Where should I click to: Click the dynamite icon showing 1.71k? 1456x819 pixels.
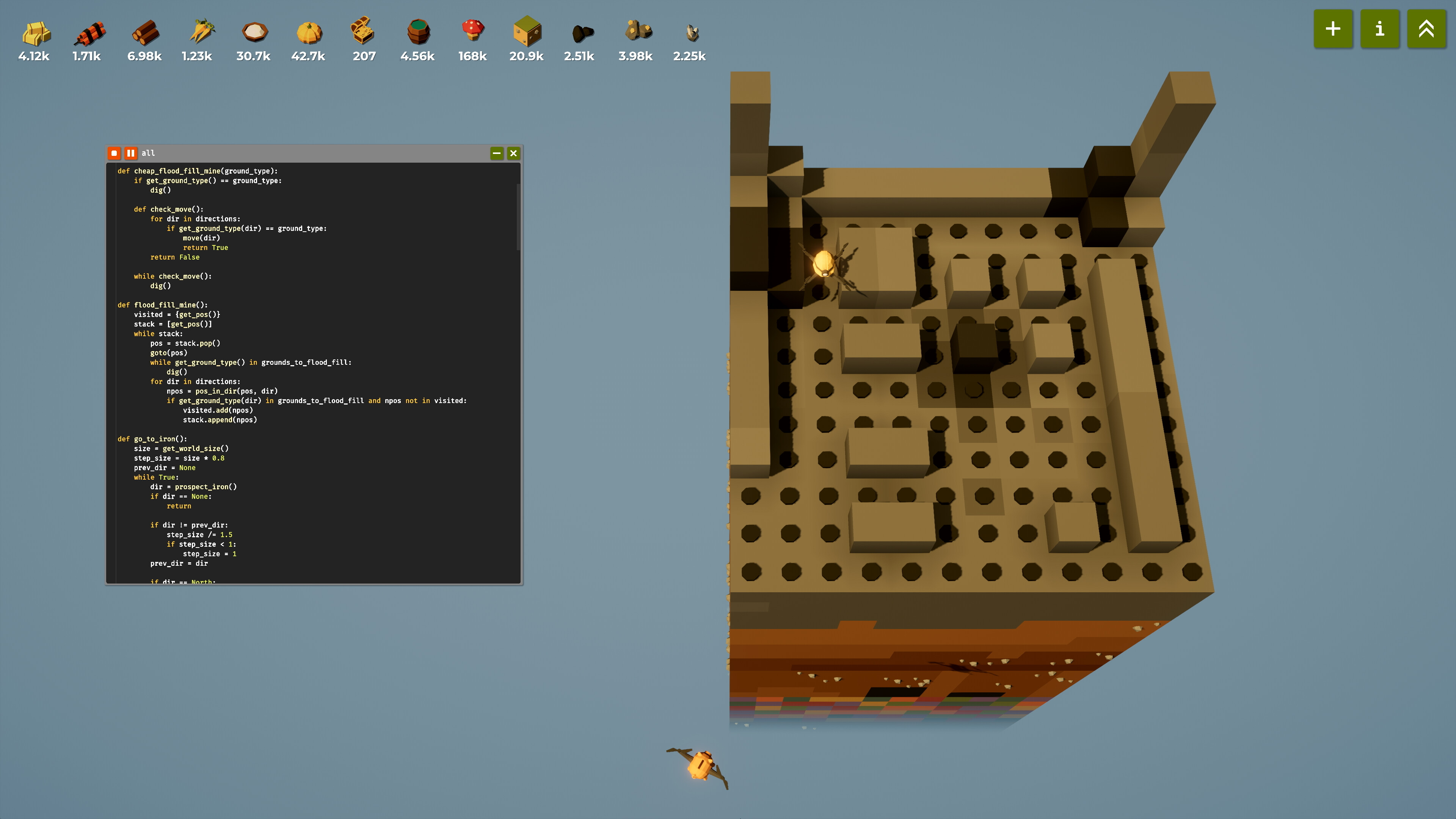click(x=90, y=33)
